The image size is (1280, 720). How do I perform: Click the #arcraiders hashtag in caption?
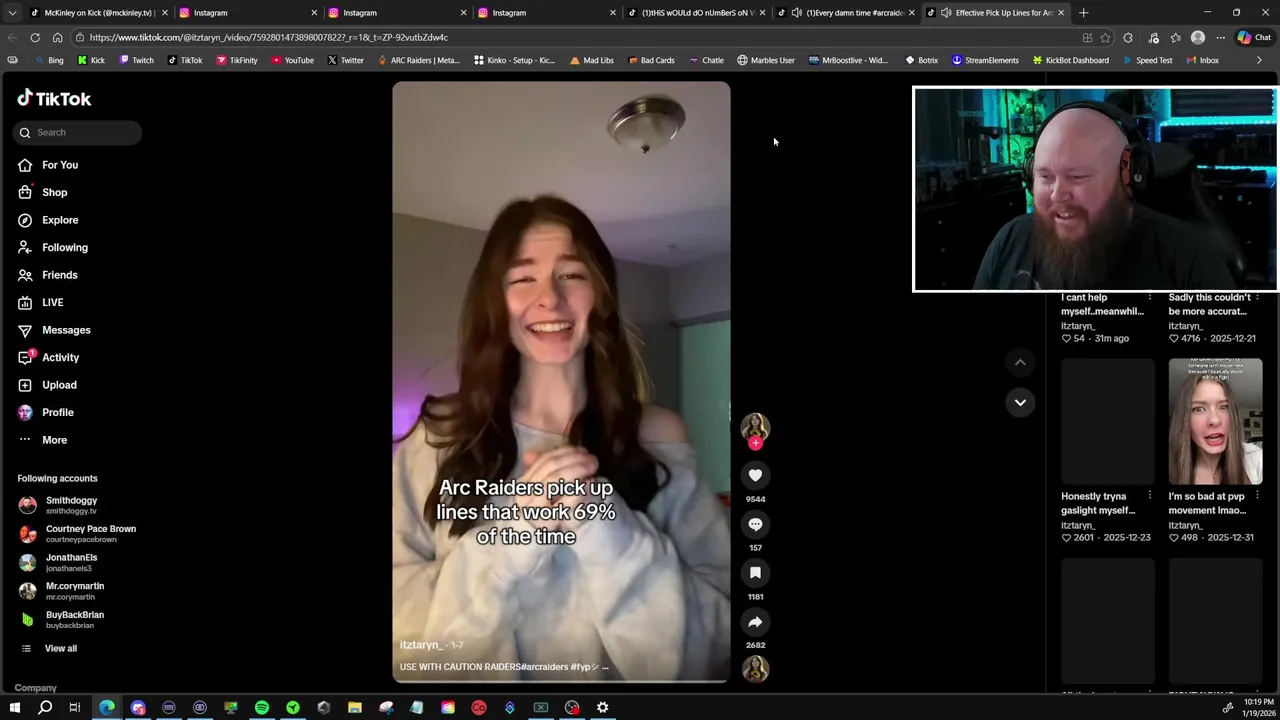546,667
